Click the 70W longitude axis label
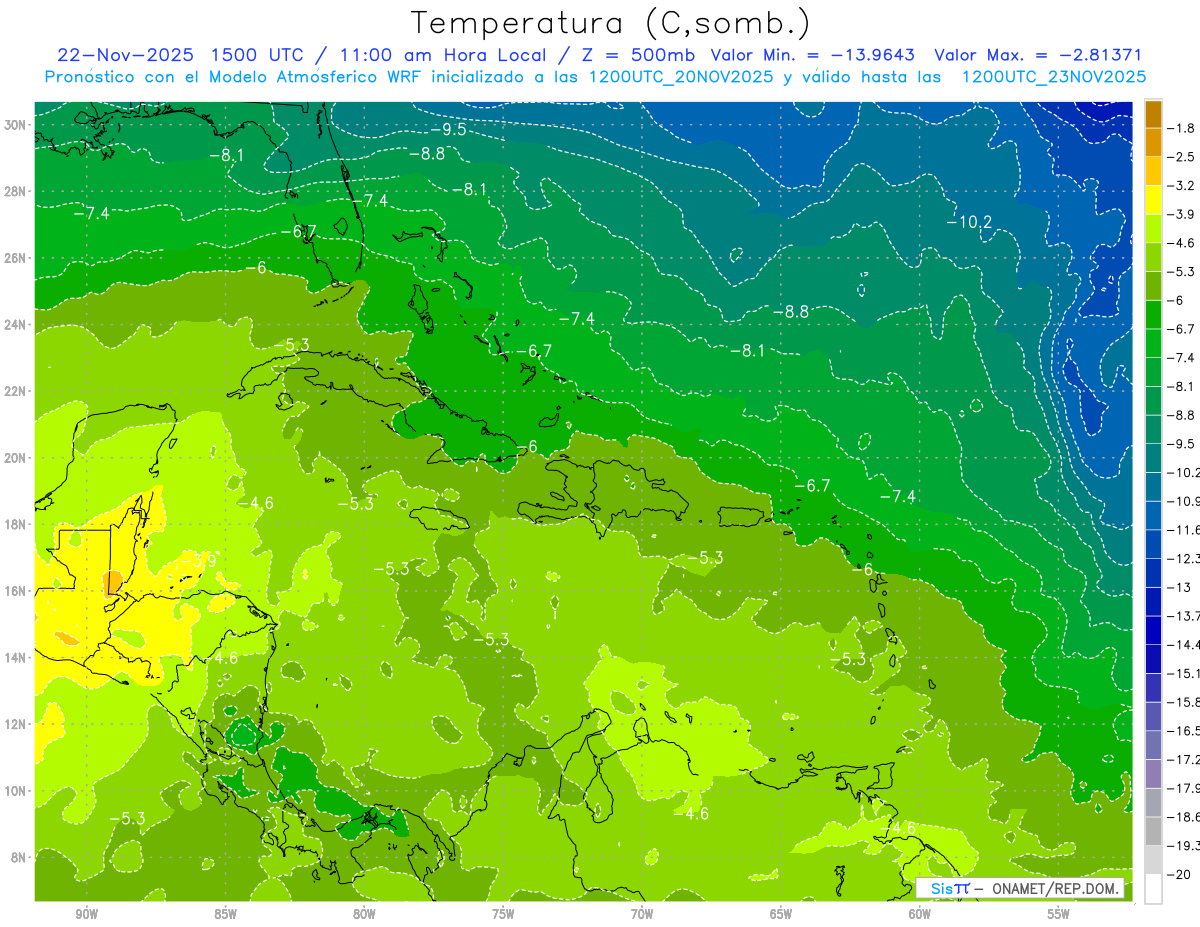Viewport: 1200px width, 927px height. click(641, 915)
